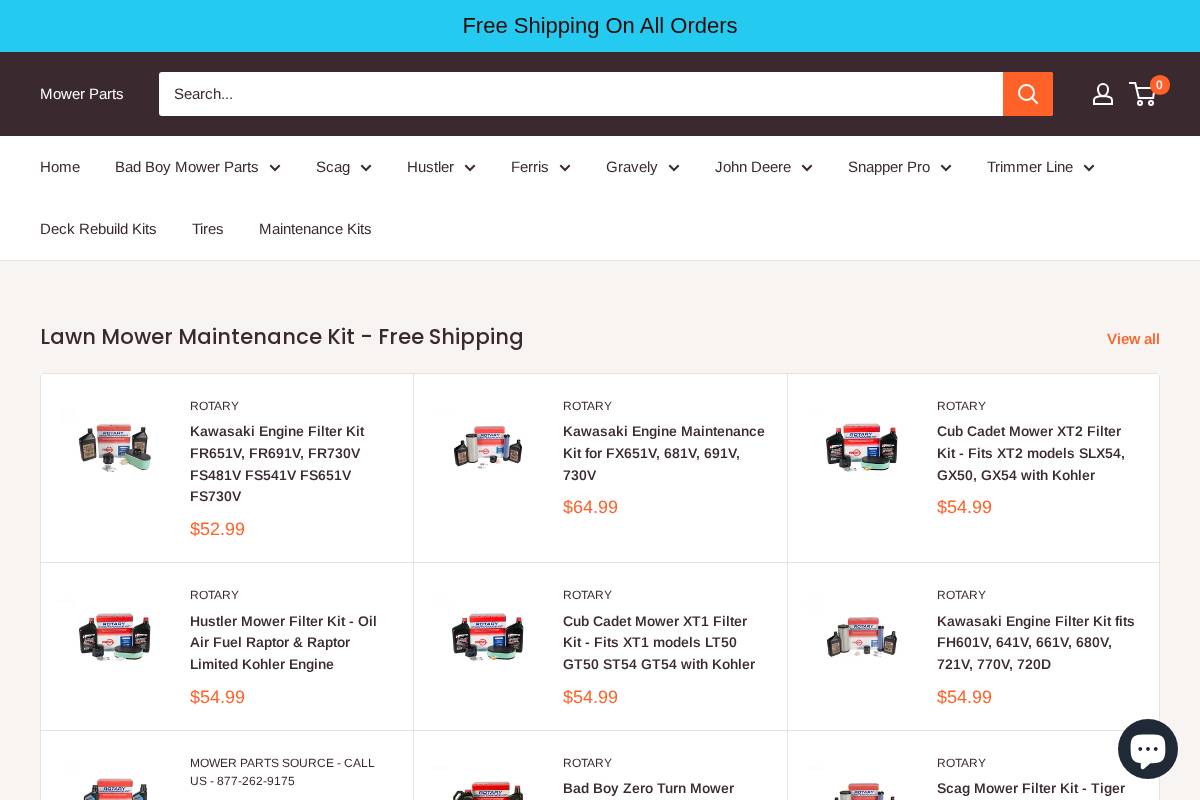Open the shopping cart icon
This screenshot has width=1200, height=800.
click(1142, 94)
